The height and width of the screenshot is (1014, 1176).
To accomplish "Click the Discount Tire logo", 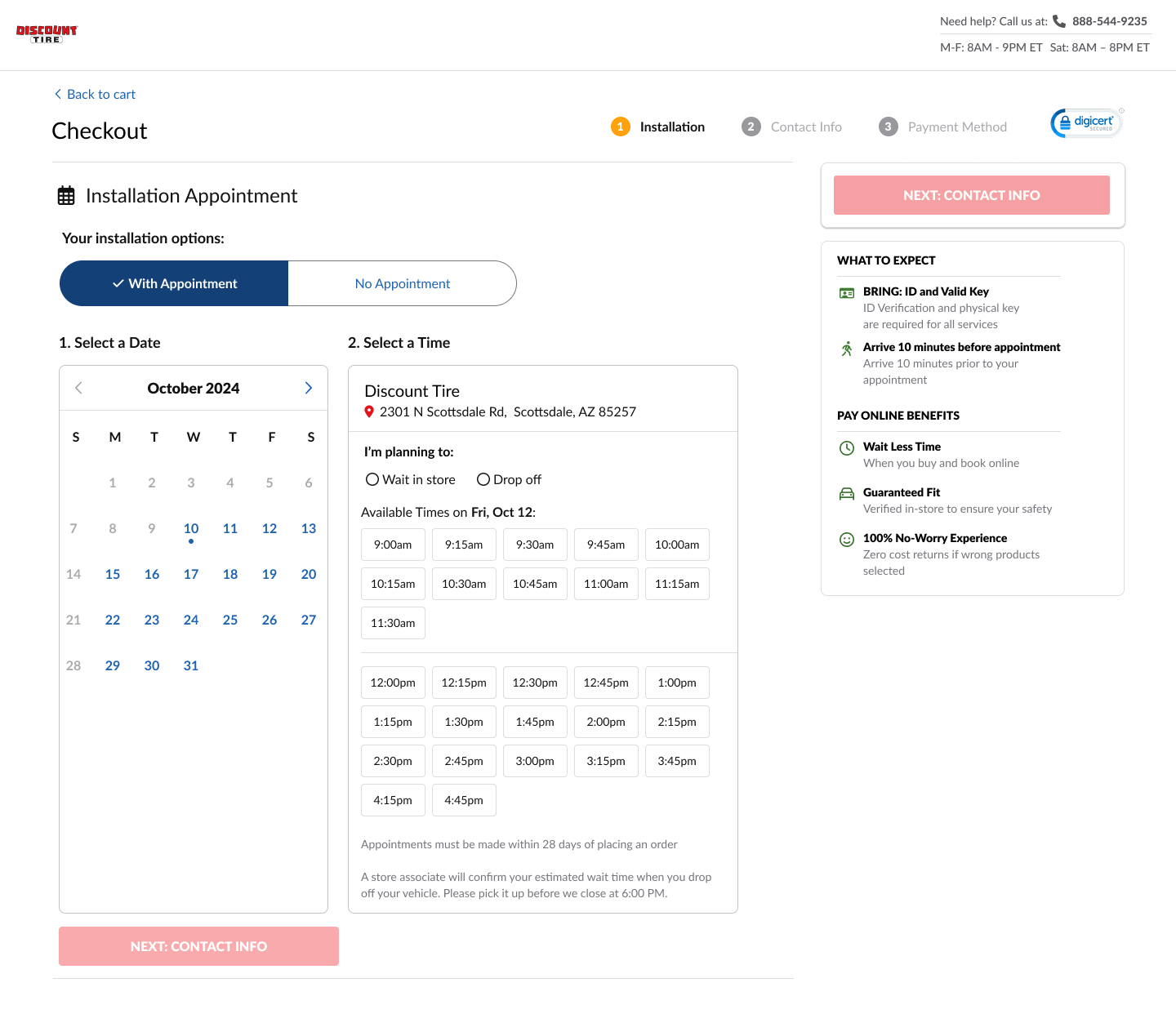I will click(x=47, y=33).
